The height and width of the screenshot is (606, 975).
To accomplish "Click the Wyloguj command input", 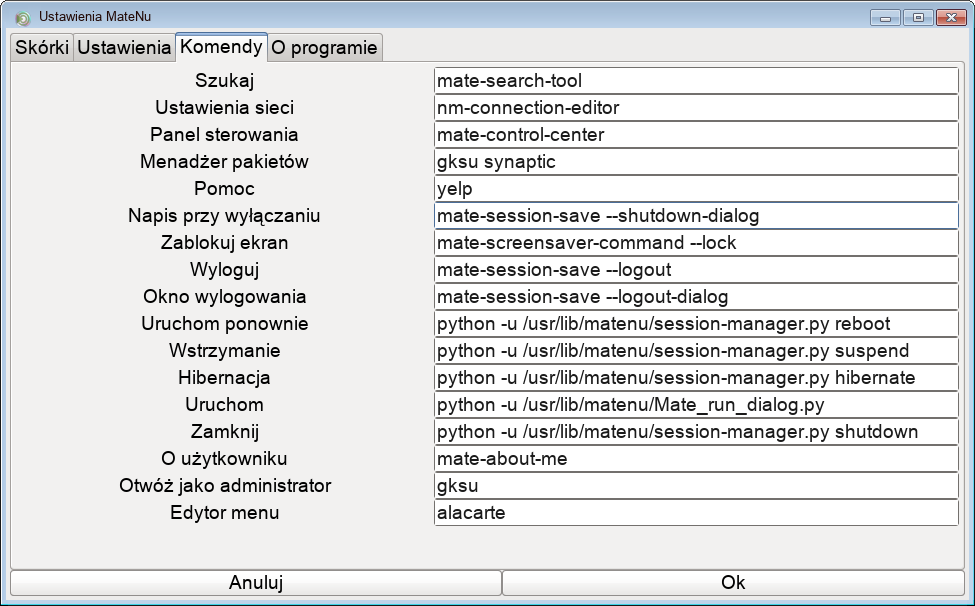I will 696,270.
